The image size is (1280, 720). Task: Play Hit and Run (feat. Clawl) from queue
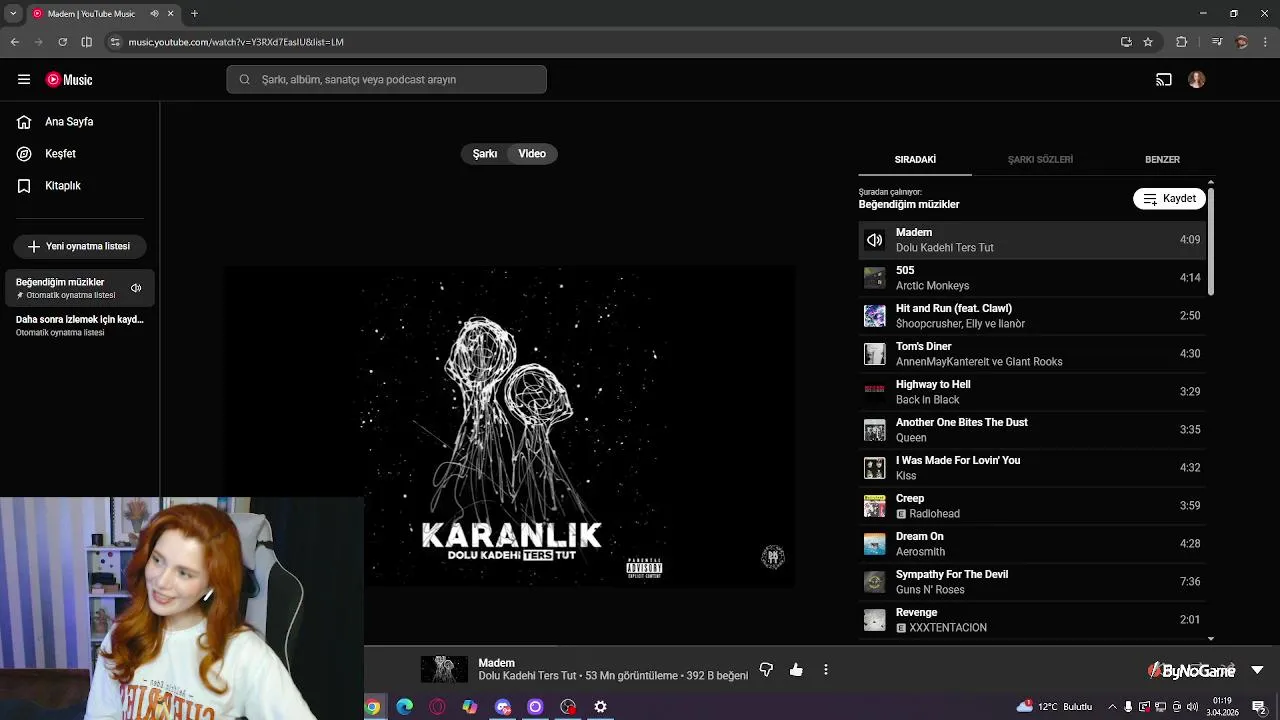pos(1032,316)
